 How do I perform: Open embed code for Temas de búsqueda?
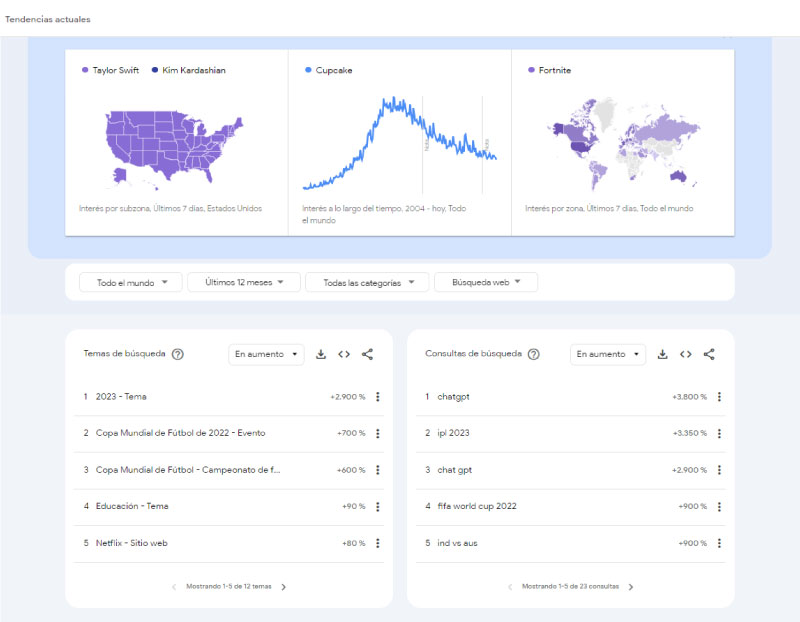pyautogui.click(x=344, y=354)
